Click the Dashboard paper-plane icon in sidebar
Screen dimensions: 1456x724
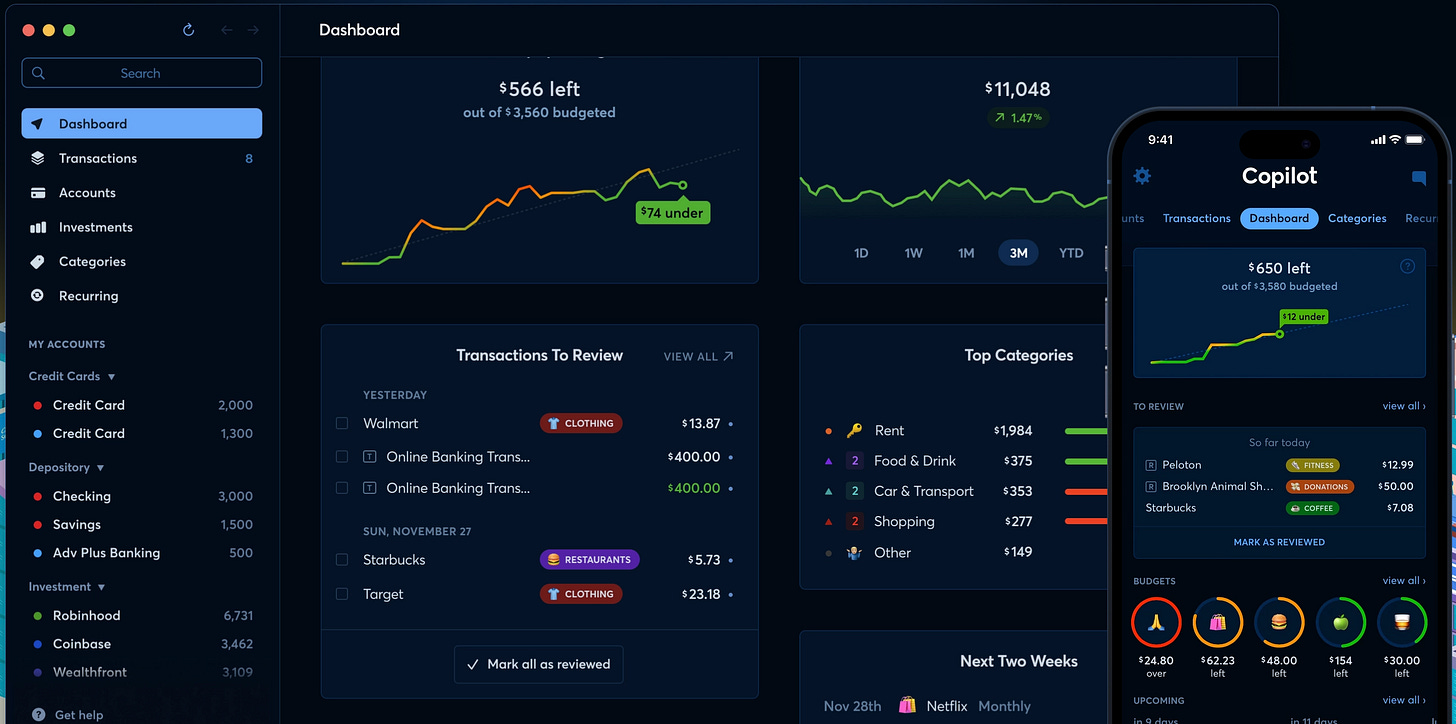(38, 124)
